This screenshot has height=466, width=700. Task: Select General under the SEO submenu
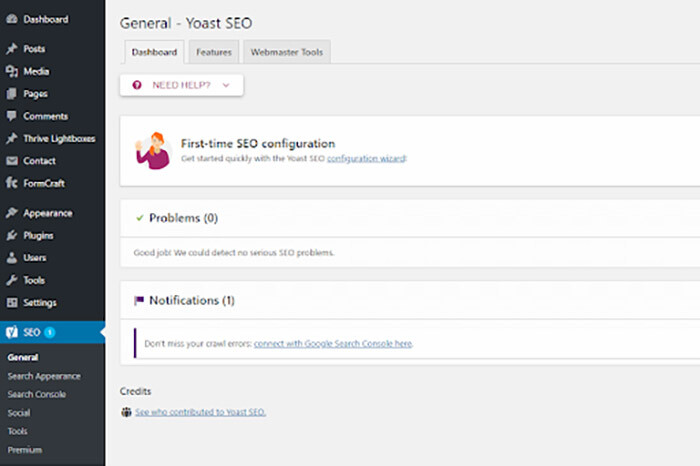click(x=23, y=357)
